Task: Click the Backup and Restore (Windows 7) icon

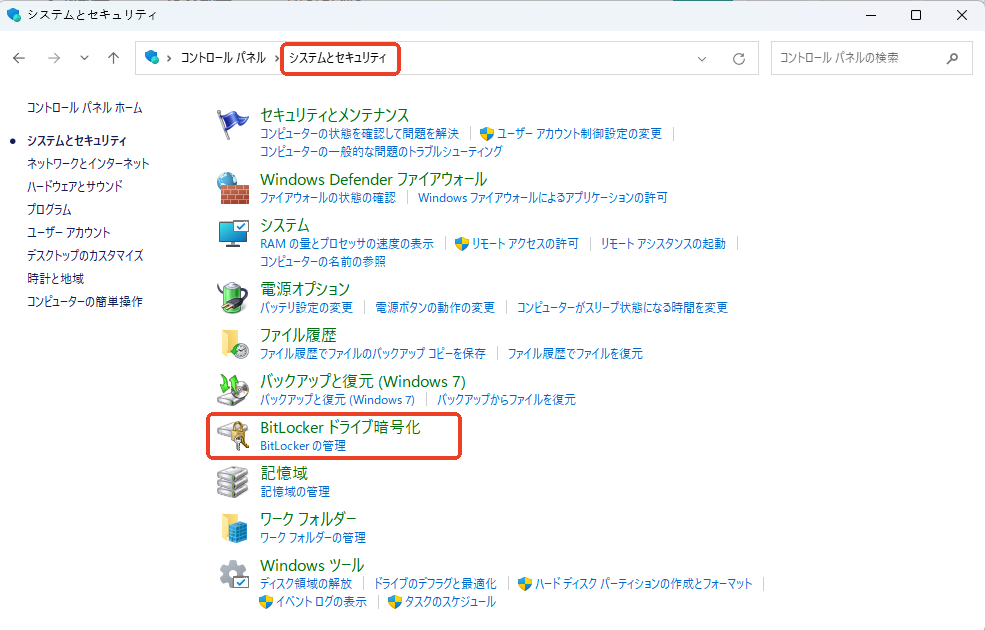Action: (x=233, y=390)
